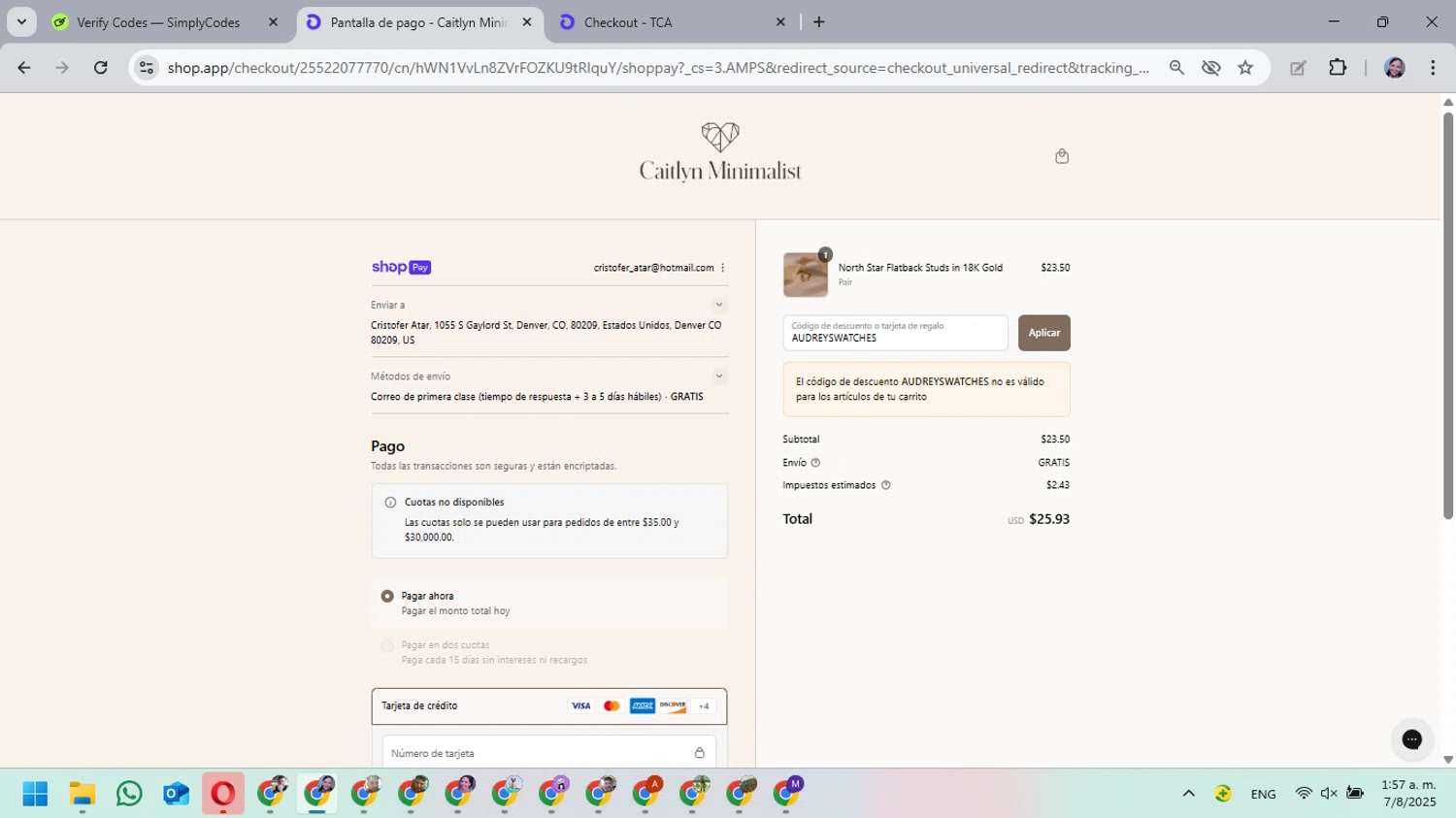Screen dimensions: 1456x818
Task: Click the Mastercard icon
Action: pos(612,706)
